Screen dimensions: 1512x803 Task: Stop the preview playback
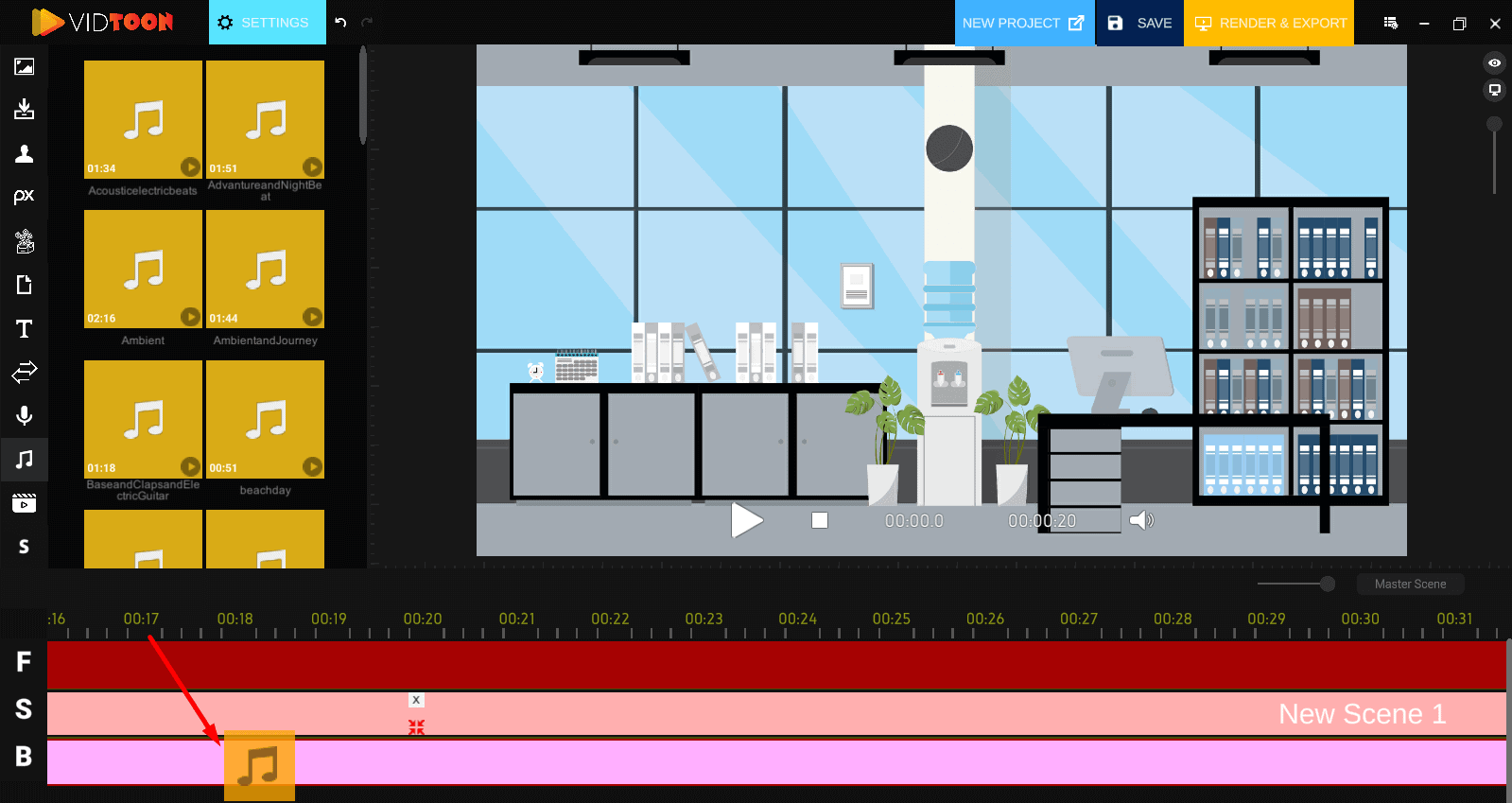pos(820,520)
